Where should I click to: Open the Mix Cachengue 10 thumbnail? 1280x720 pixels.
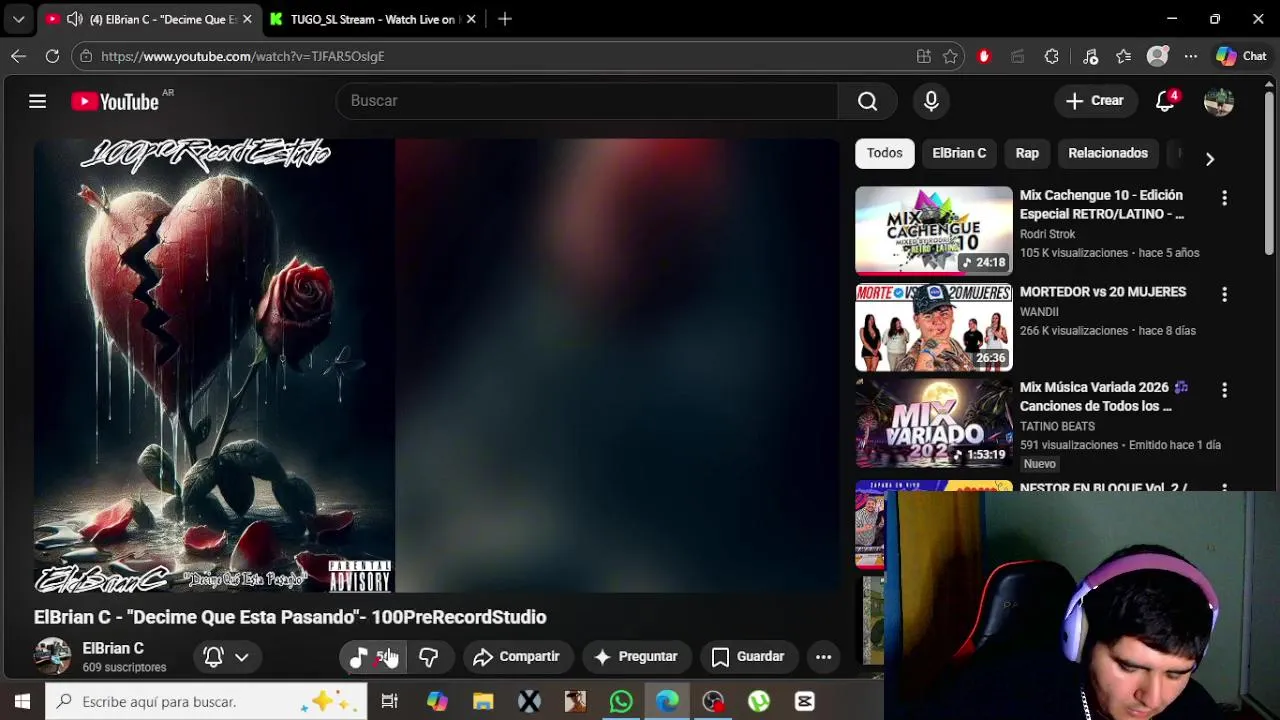[x=934, y=231]
